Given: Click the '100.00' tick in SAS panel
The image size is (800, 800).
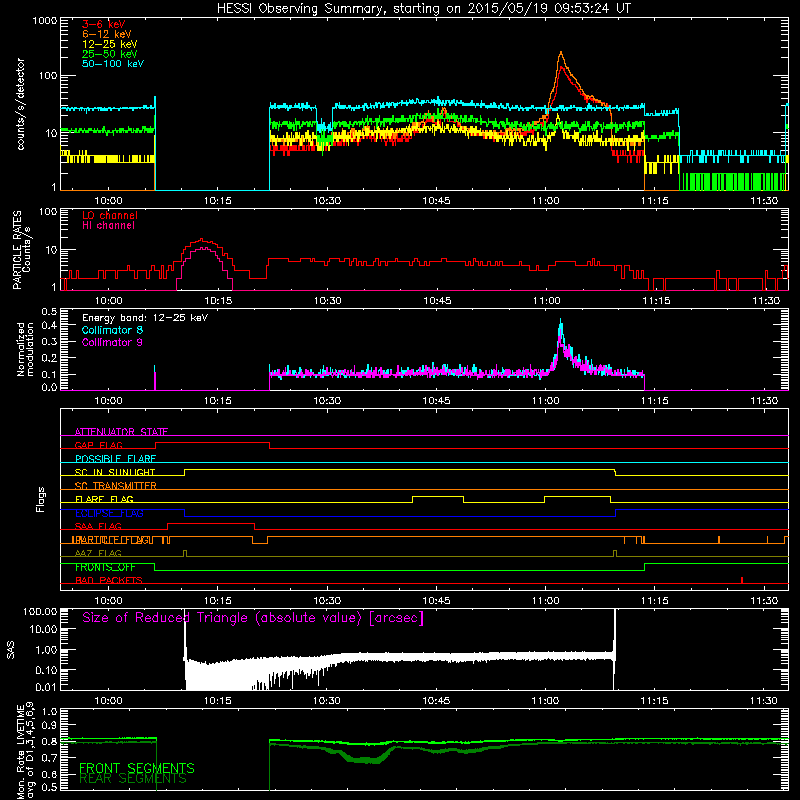Looking at the screenshot, I should pyautogui.click(x=40, y=611).
